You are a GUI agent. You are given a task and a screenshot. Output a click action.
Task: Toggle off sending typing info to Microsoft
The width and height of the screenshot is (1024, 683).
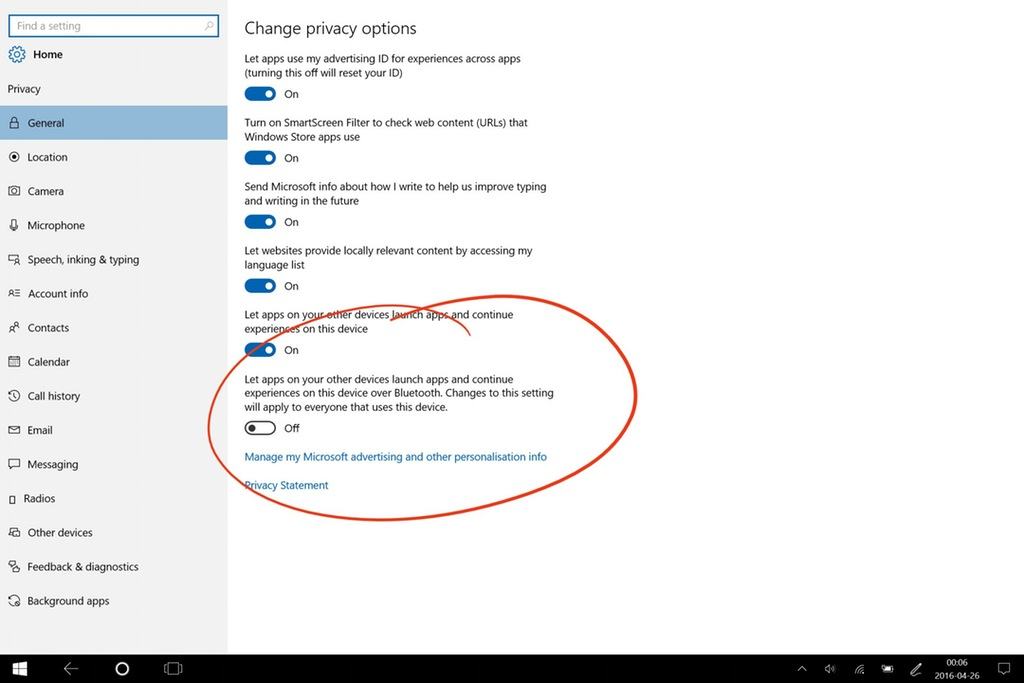pyautogui.click(x=260, y=222)
